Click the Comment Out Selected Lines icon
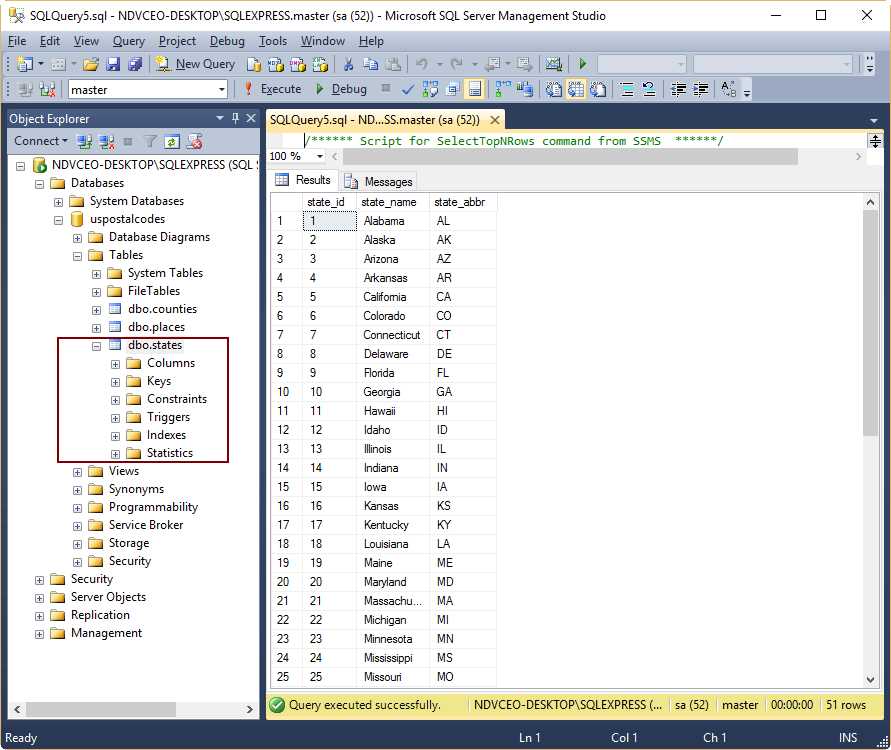The image size is (891, 750). click(627, 89)
